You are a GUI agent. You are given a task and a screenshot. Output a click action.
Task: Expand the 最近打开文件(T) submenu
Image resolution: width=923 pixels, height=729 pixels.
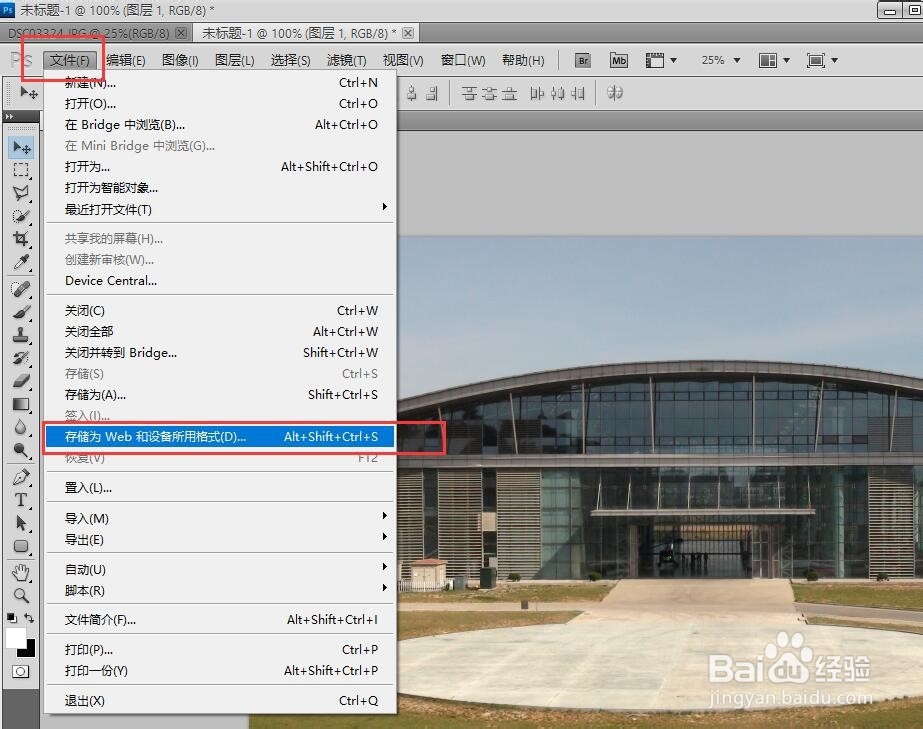tap(220, 209)
